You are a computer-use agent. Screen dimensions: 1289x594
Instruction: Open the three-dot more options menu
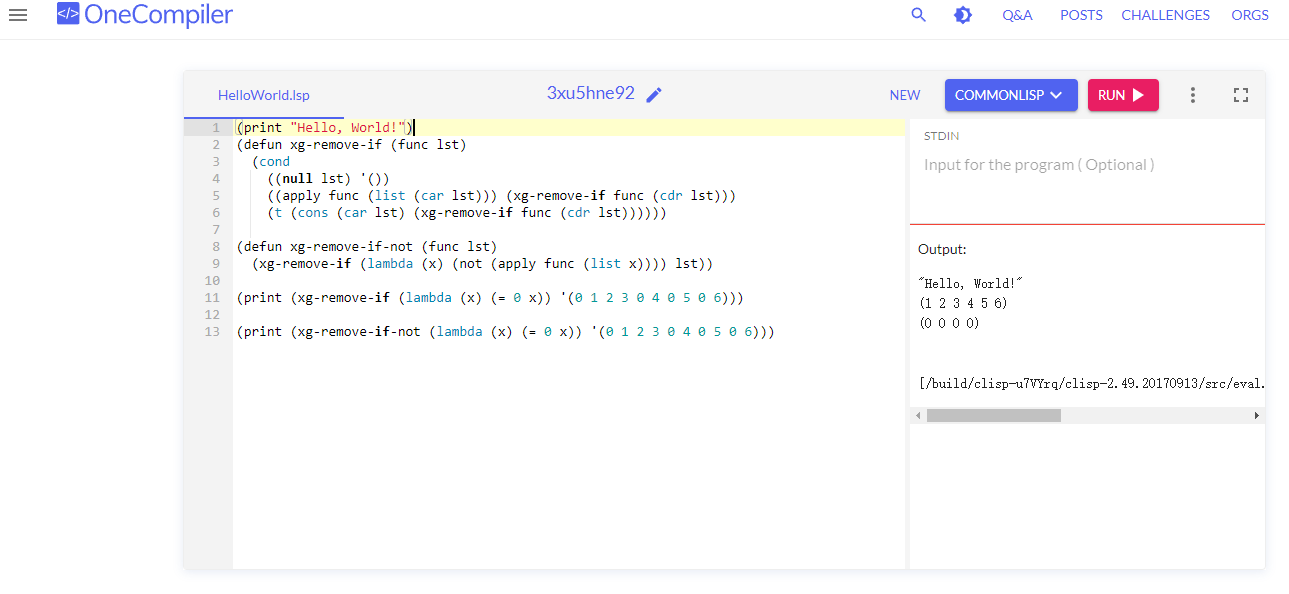coord(1192,95)
